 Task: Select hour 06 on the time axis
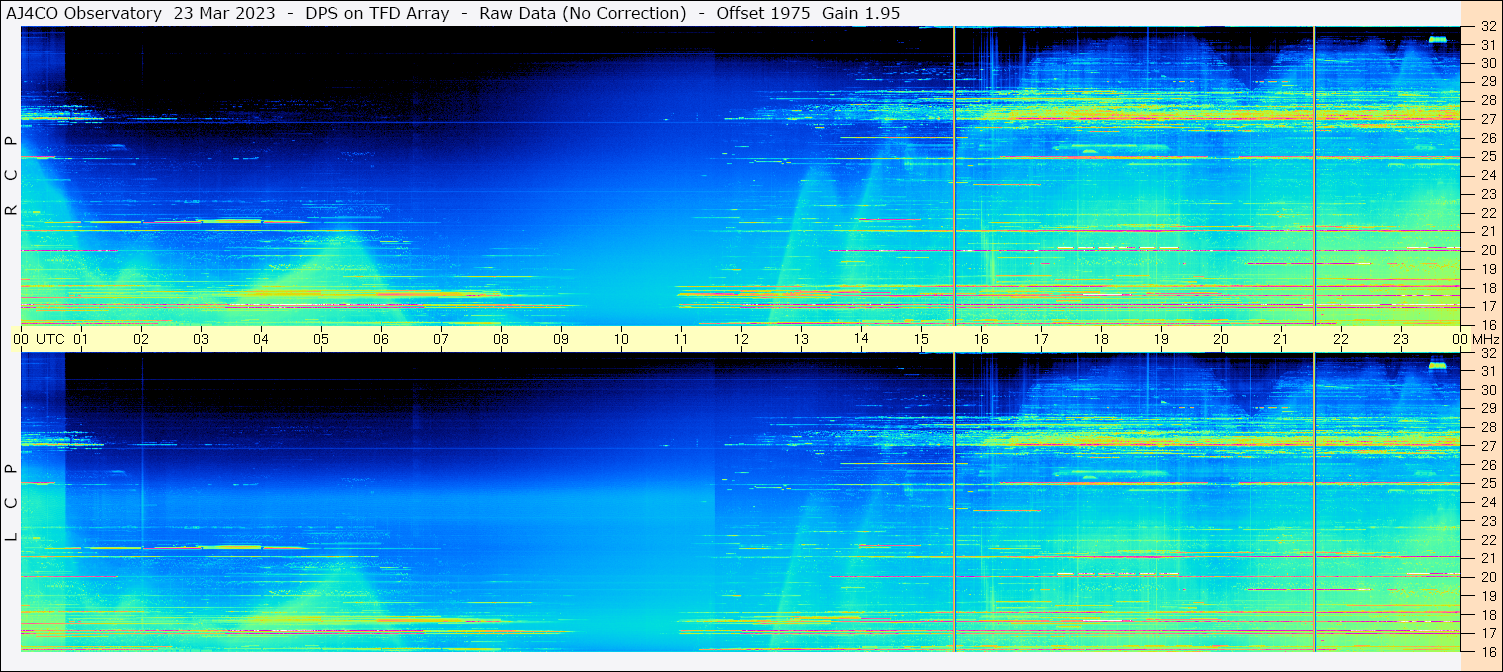[x=381, y=339]
